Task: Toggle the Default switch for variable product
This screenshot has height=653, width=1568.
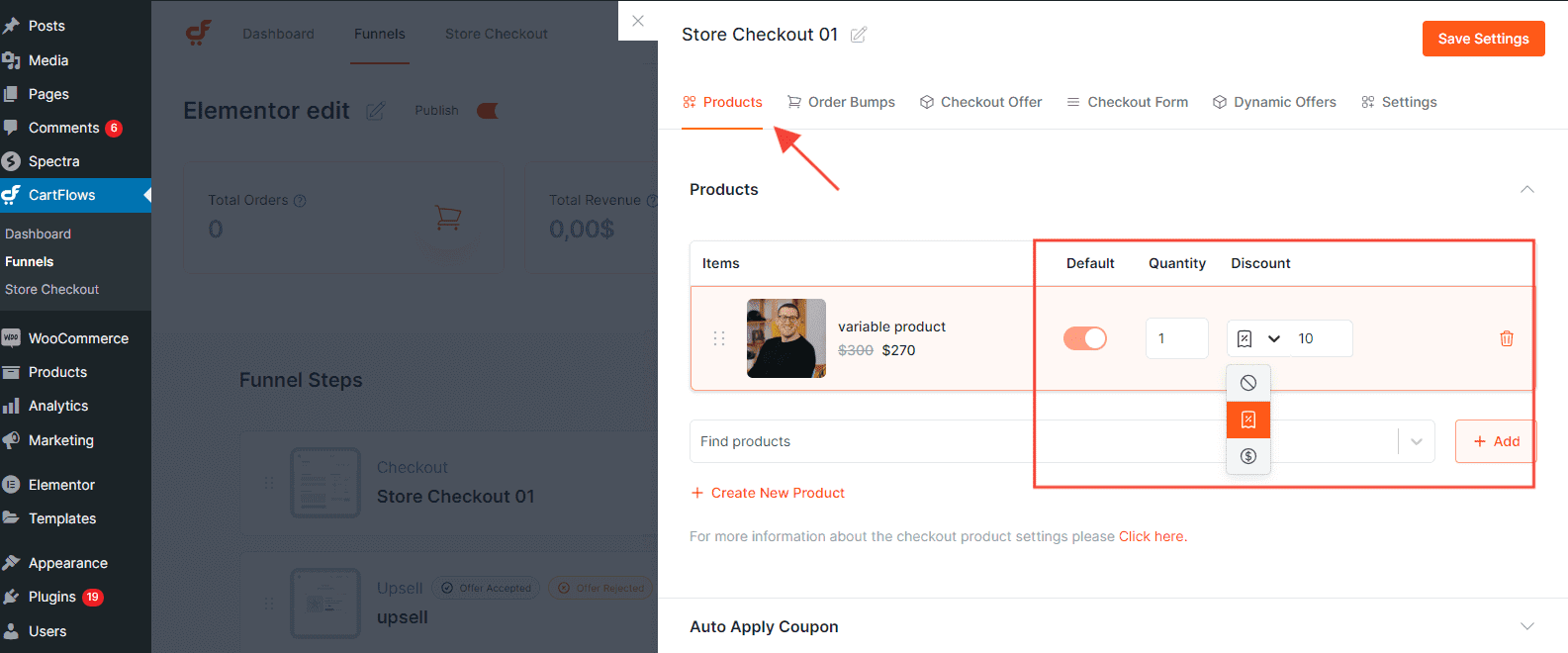Action: 1085,337
